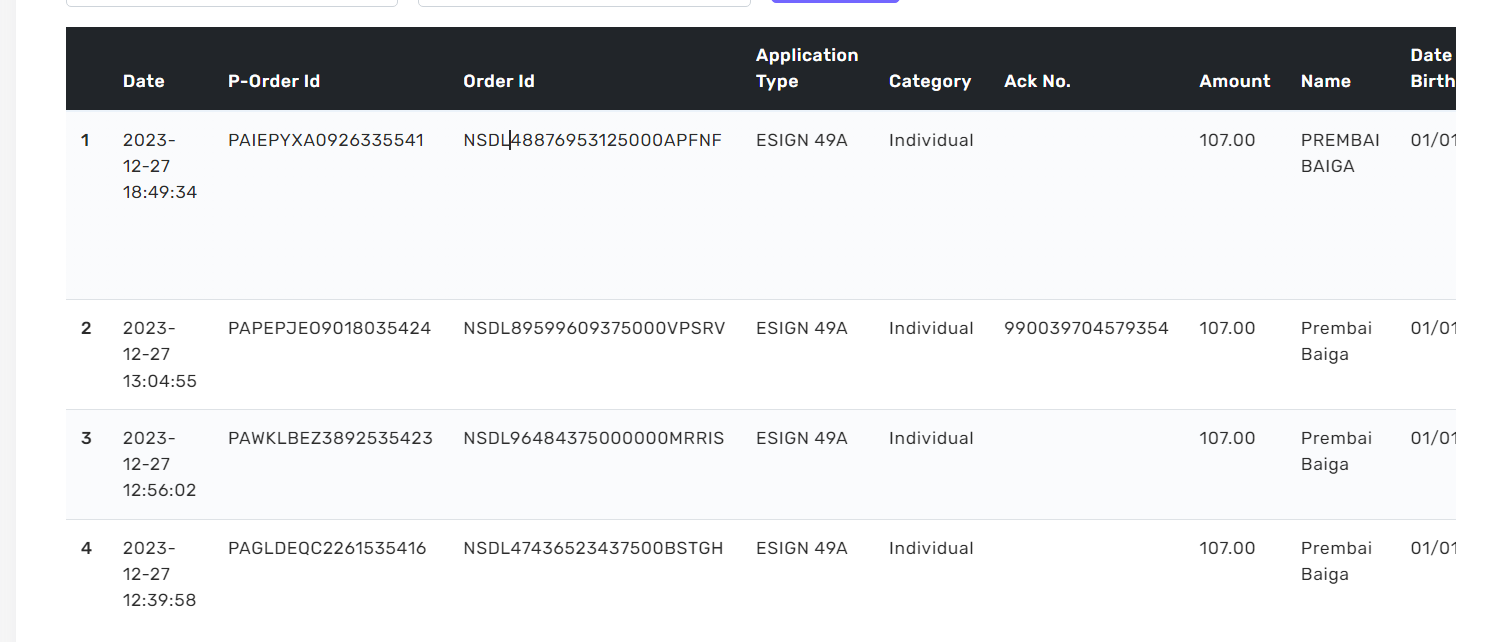Screen dimensions: 1501x642
Task: Click the second input field above the table
Action: point(584,2)
